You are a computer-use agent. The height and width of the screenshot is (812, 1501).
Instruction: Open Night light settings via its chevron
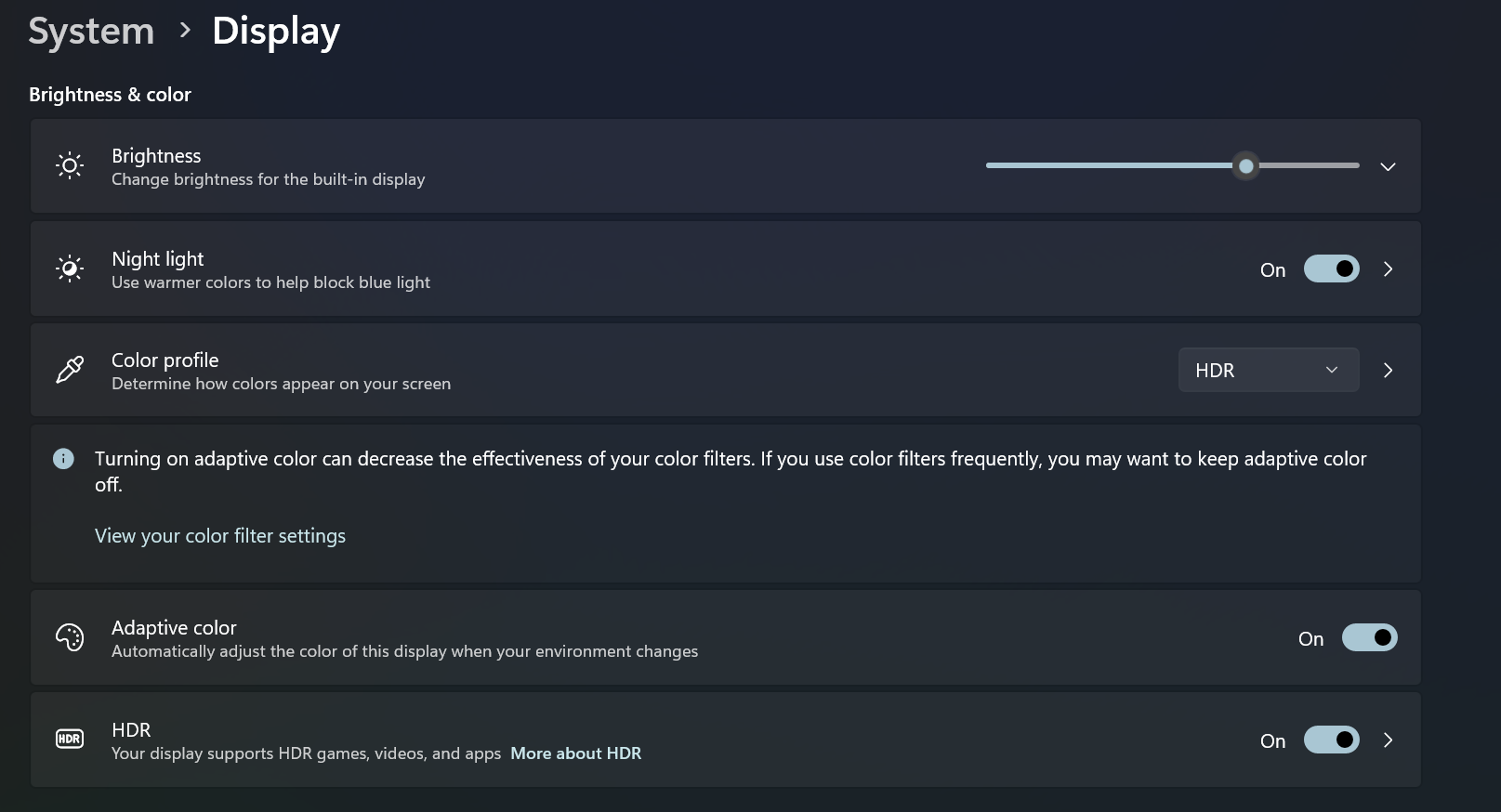(x=1388, y=269)
